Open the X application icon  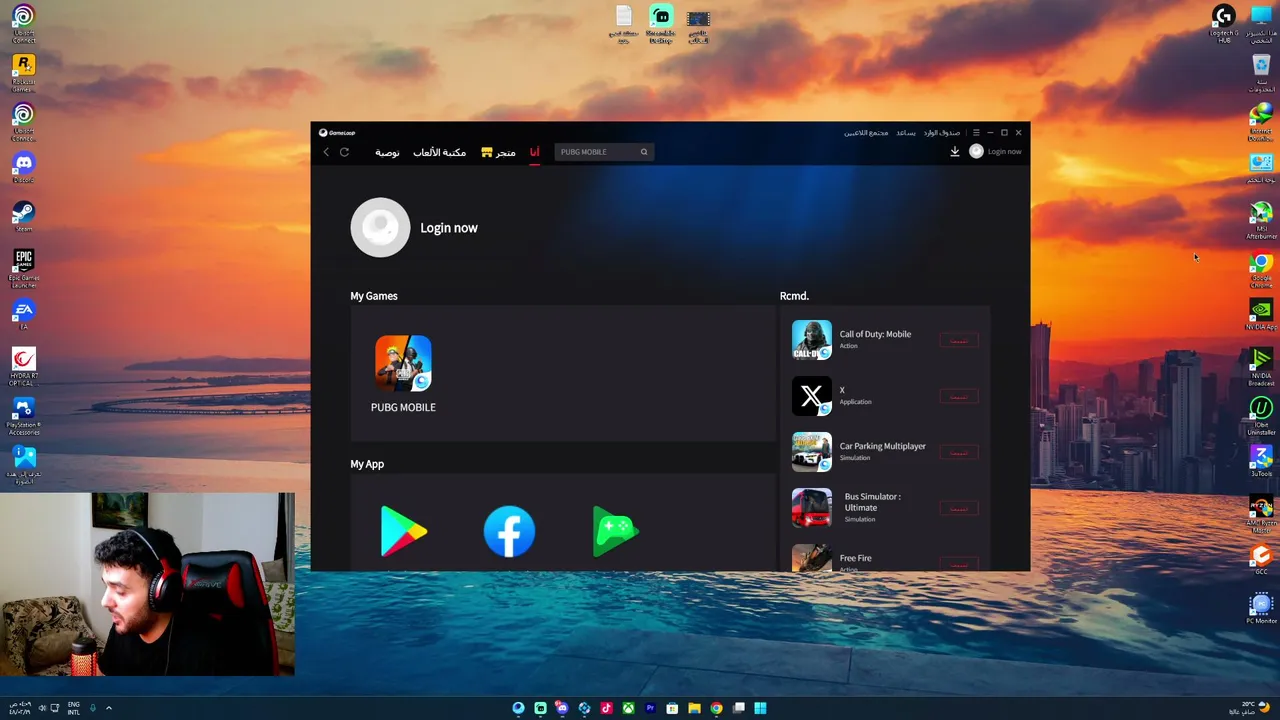pyautogui.click(x=811, y=396)
